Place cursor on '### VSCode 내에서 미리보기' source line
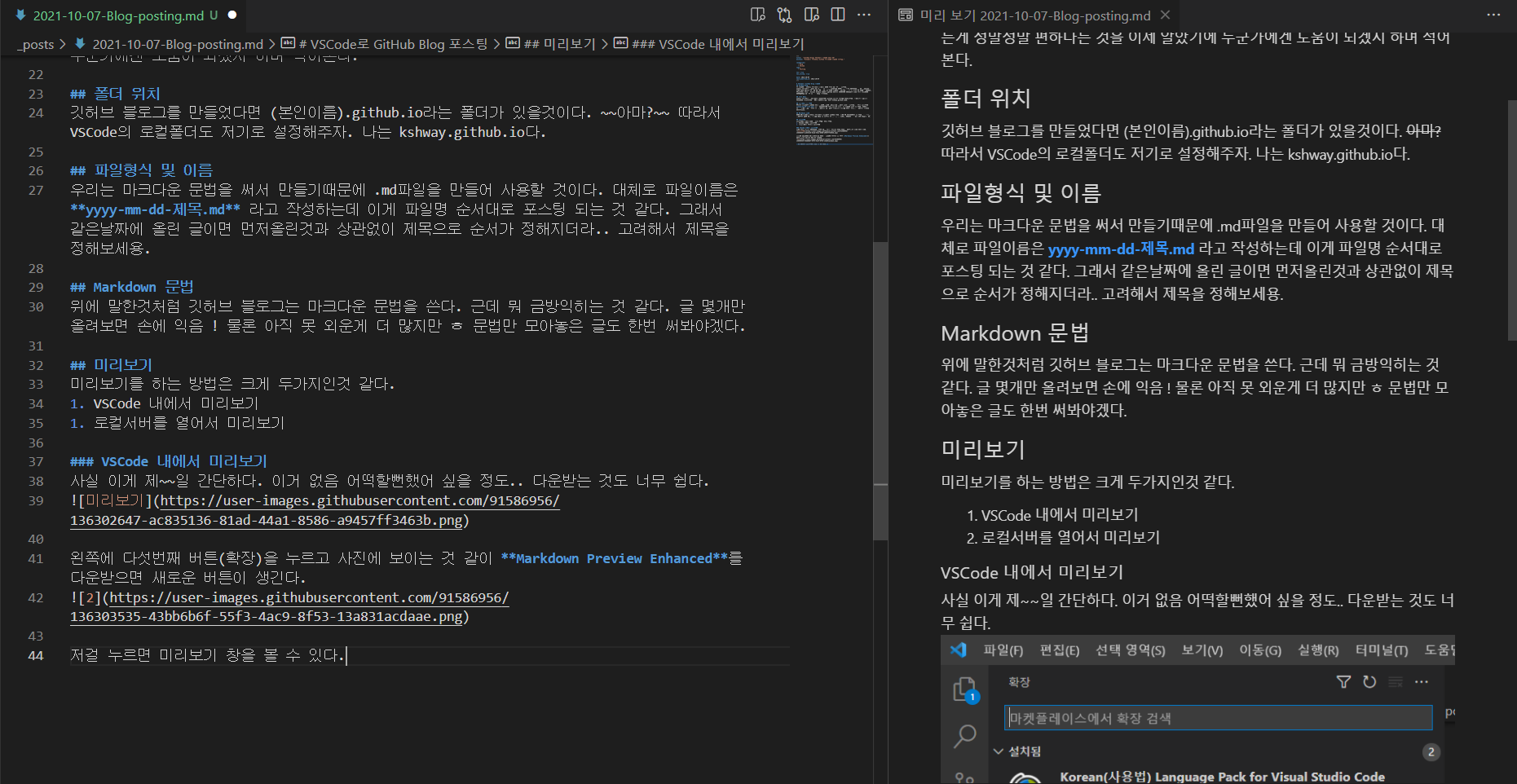Viewport: 1517px width, 784px height. (169, 461)
